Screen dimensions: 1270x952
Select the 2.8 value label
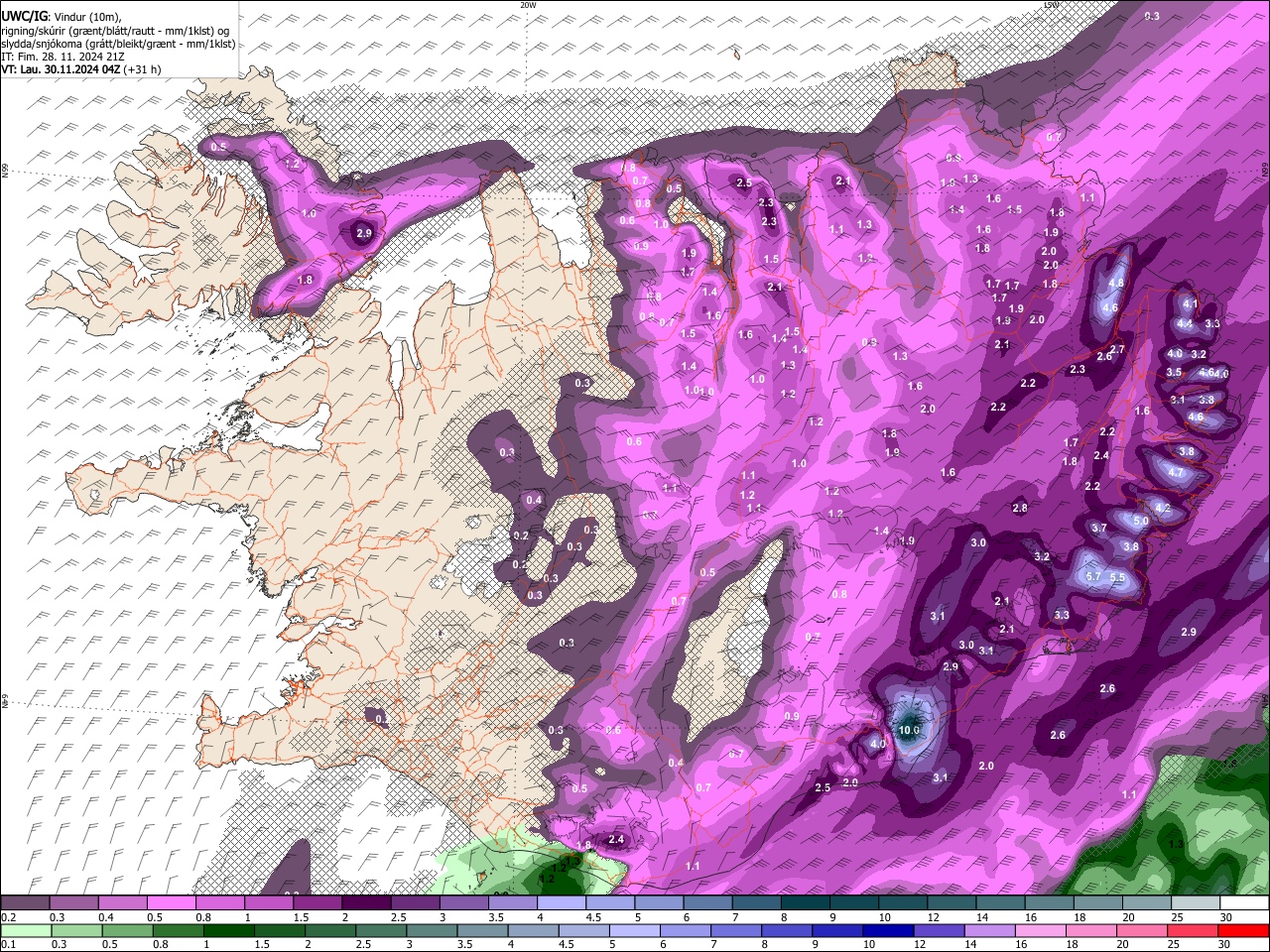[x=1020, y=508]
